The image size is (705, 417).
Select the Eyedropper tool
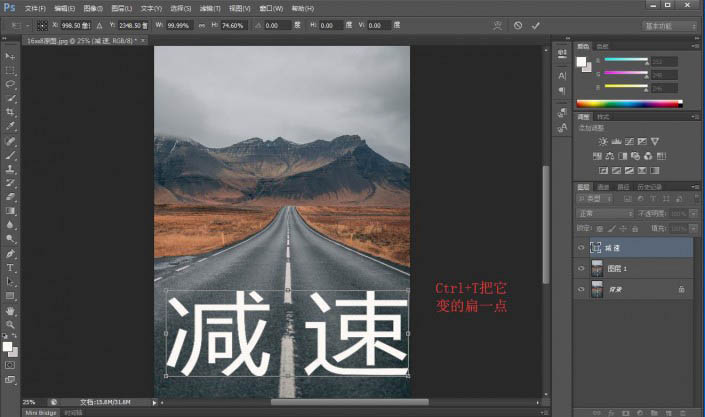10,126
